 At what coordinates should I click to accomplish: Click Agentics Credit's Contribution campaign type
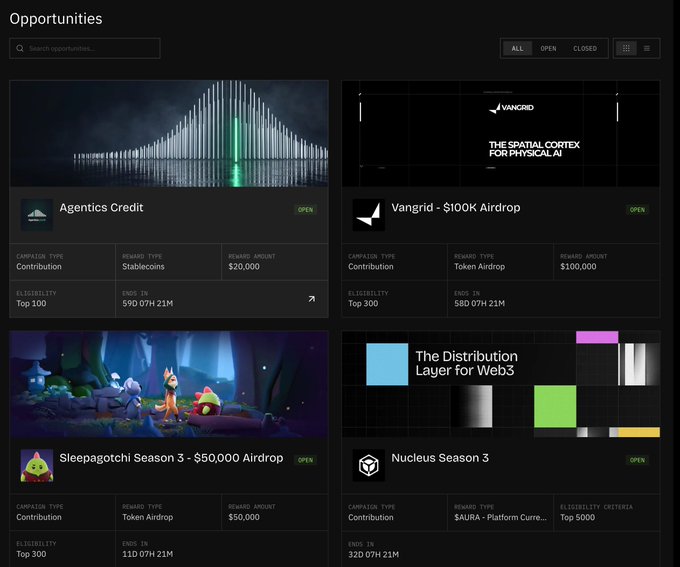click(39, 266)
